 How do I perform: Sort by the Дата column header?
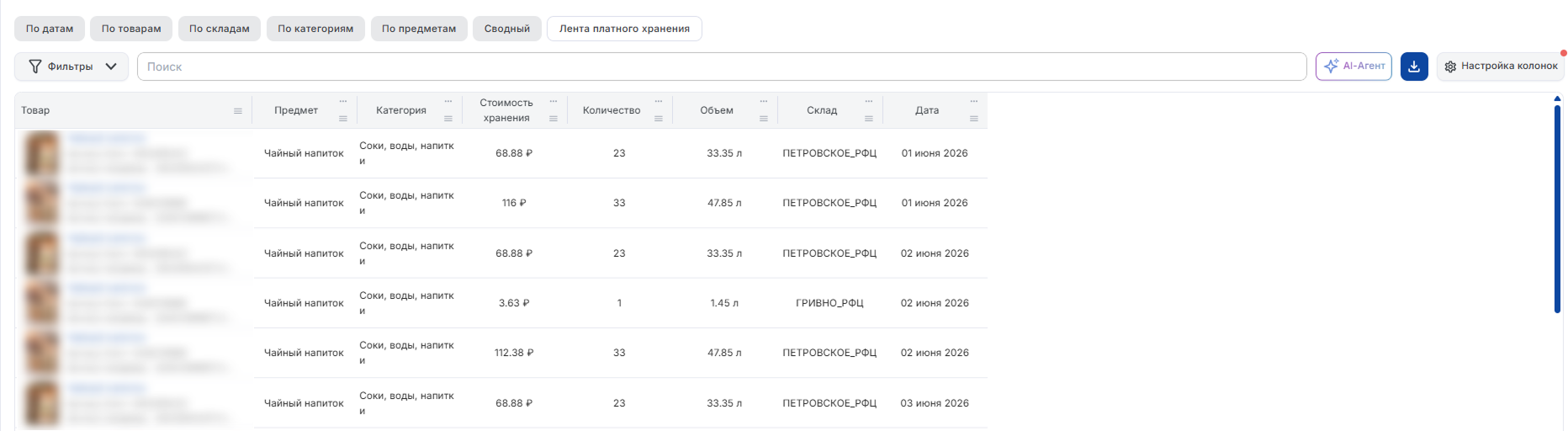coord(927,111)
